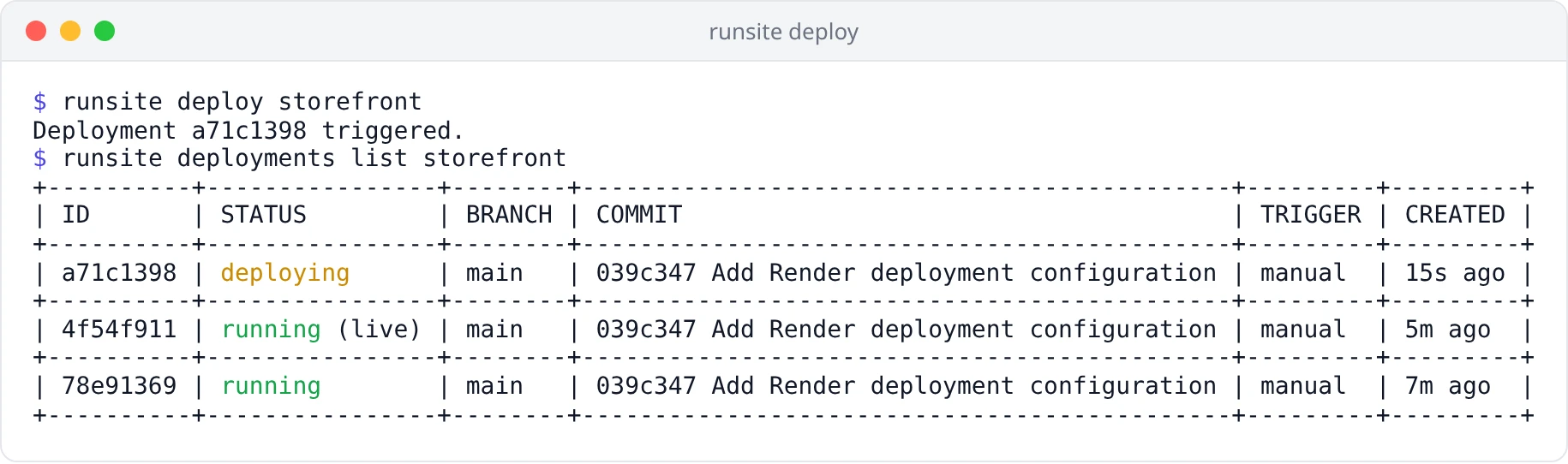Click the CREATED column header

click(x=1455, y=215)
